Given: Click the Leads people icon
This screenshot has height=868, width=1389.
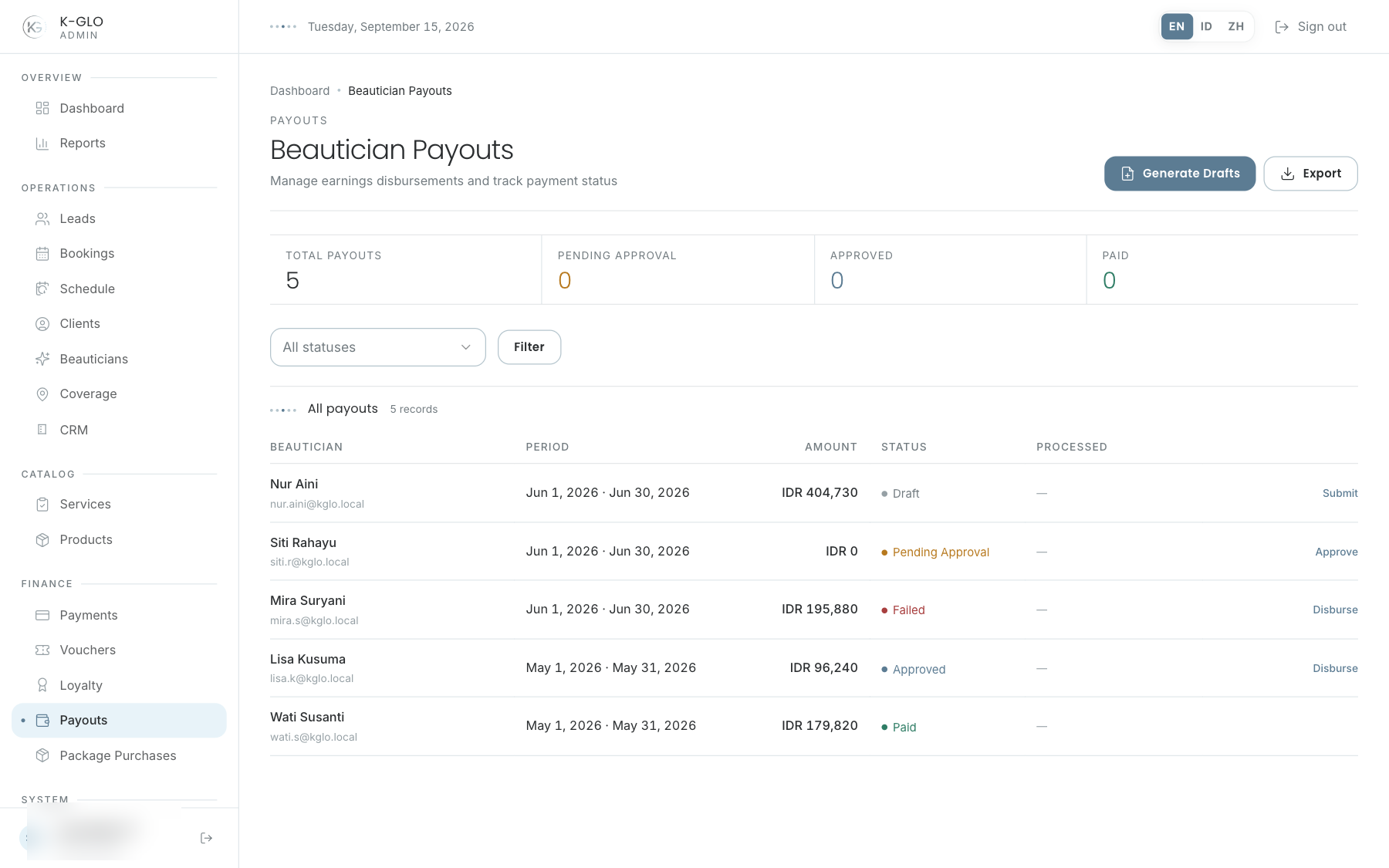Looking at the screenshot, I should point(42,219).
